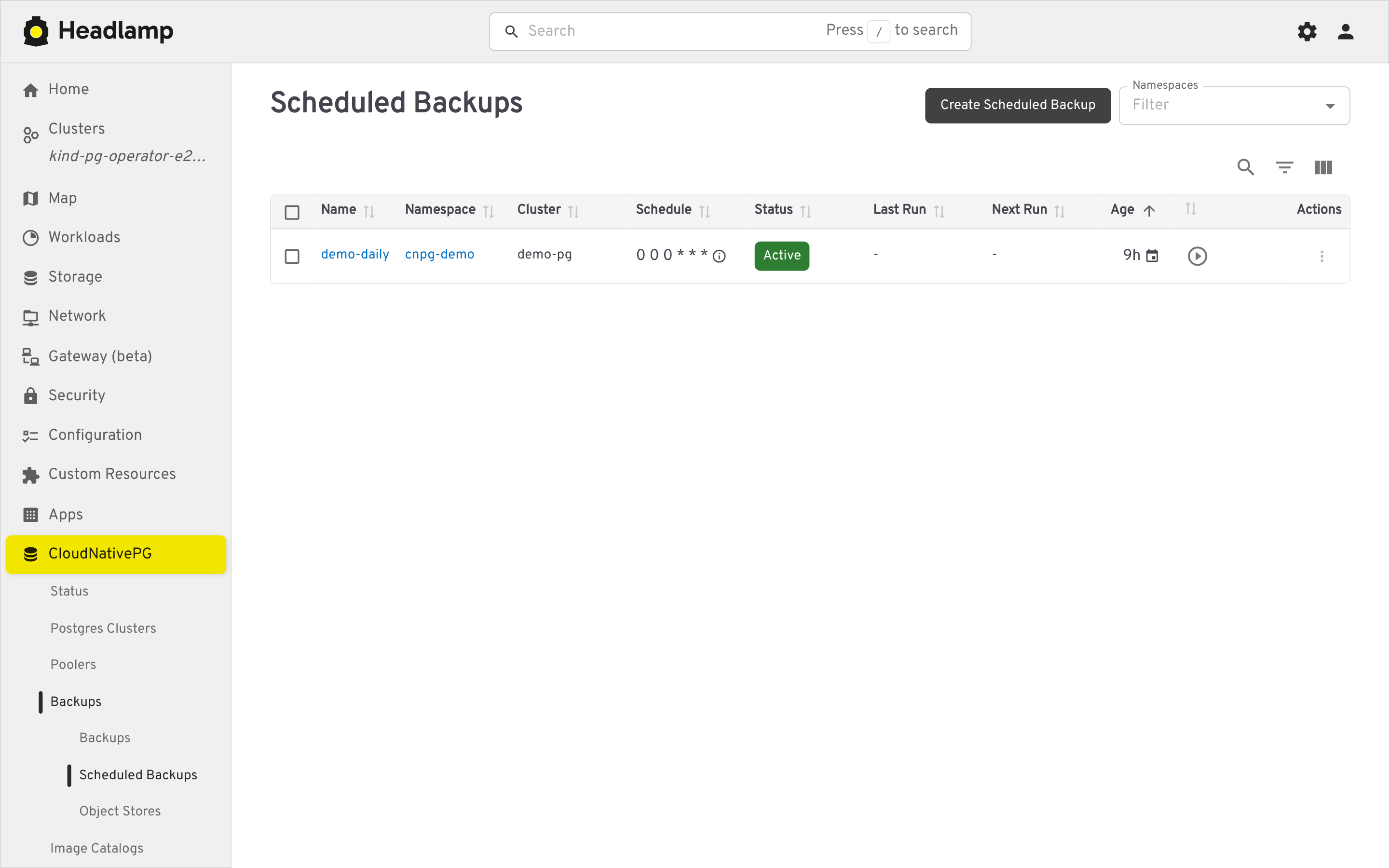This screenshot has height=868, width=1389.
Task: Show table search via magnifier icon
Action: tap(1245, 167)
